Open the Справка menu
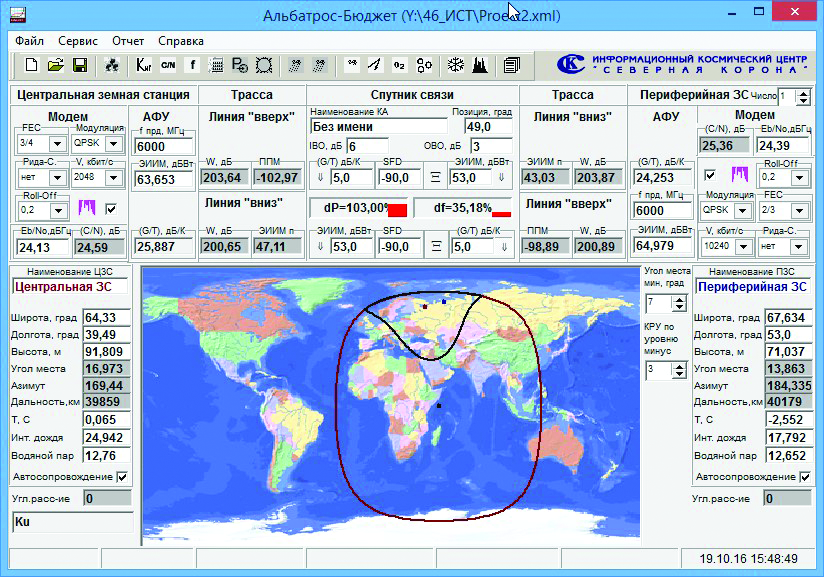Screen dimensions: 824x577 [181, 41]
